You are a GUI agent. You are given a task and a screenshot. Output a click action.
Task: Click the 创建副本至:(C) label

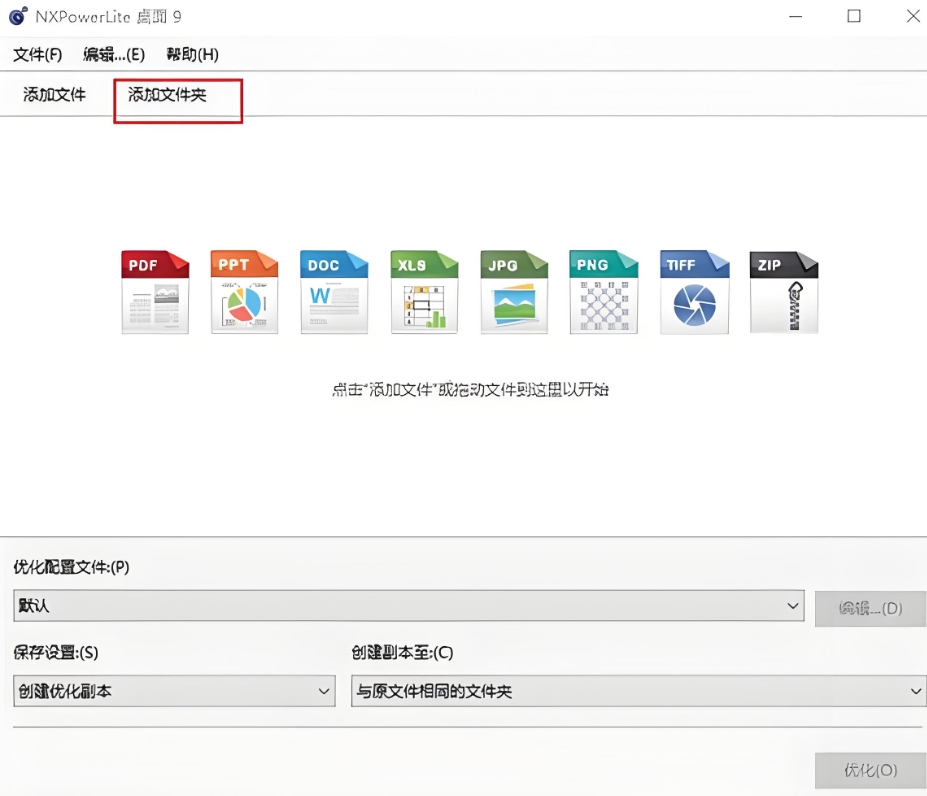coord(402,652)
